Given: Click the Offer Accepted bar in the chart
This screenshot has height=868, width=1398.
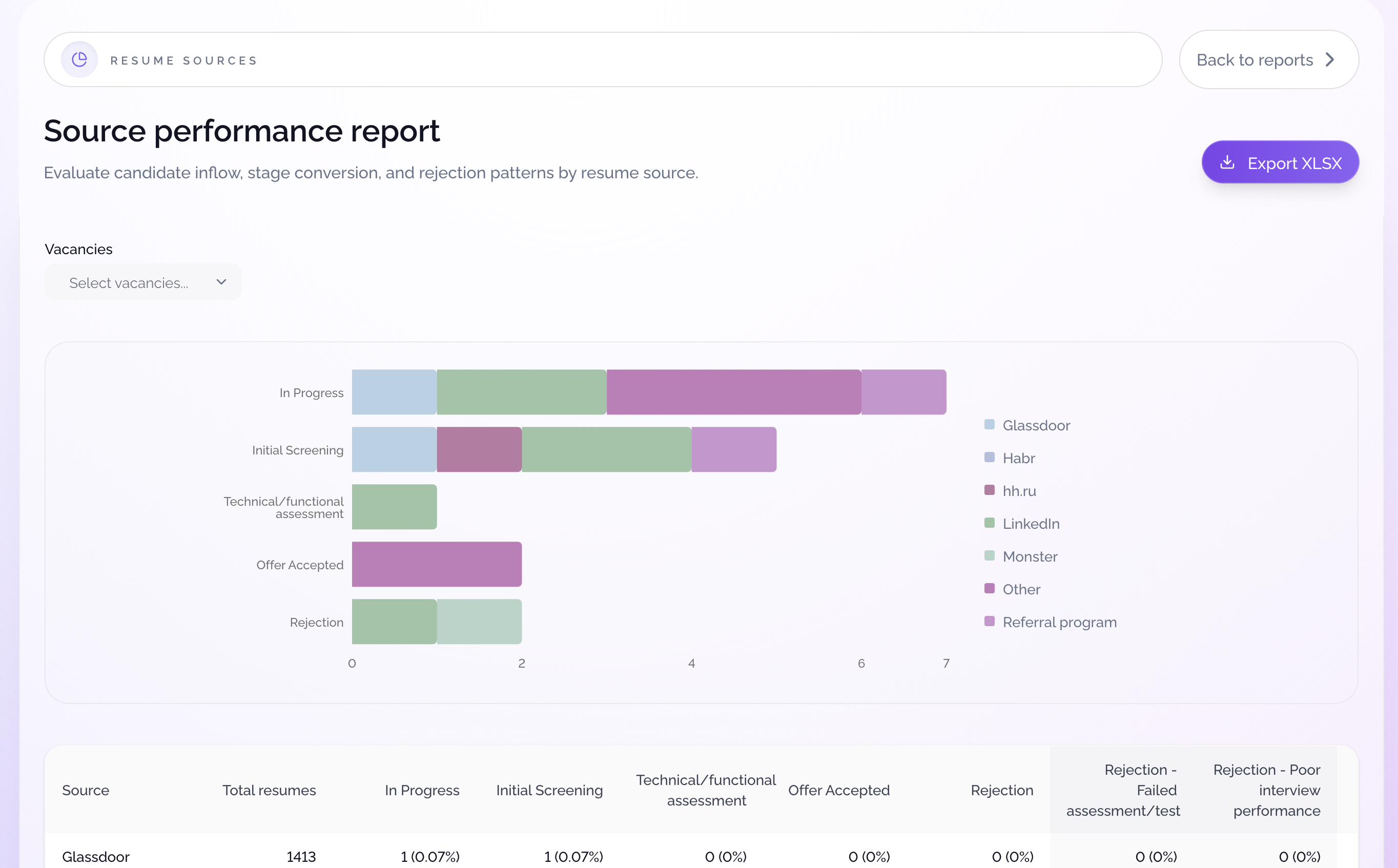Looking at the screenshot, I should click(436, 564).
